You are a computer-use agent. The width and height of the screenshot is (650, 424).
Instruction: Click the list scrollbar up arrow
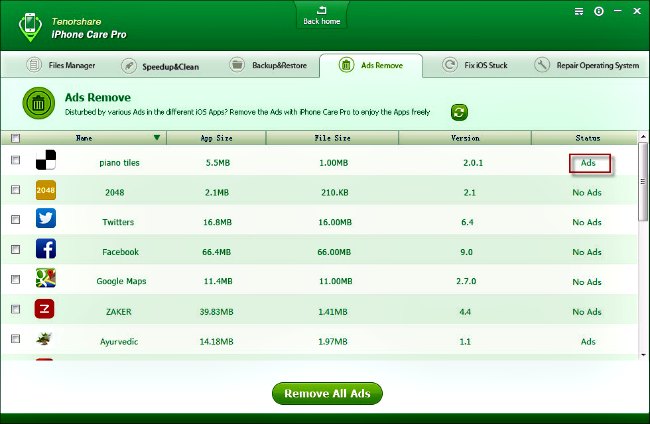point(643,136)
